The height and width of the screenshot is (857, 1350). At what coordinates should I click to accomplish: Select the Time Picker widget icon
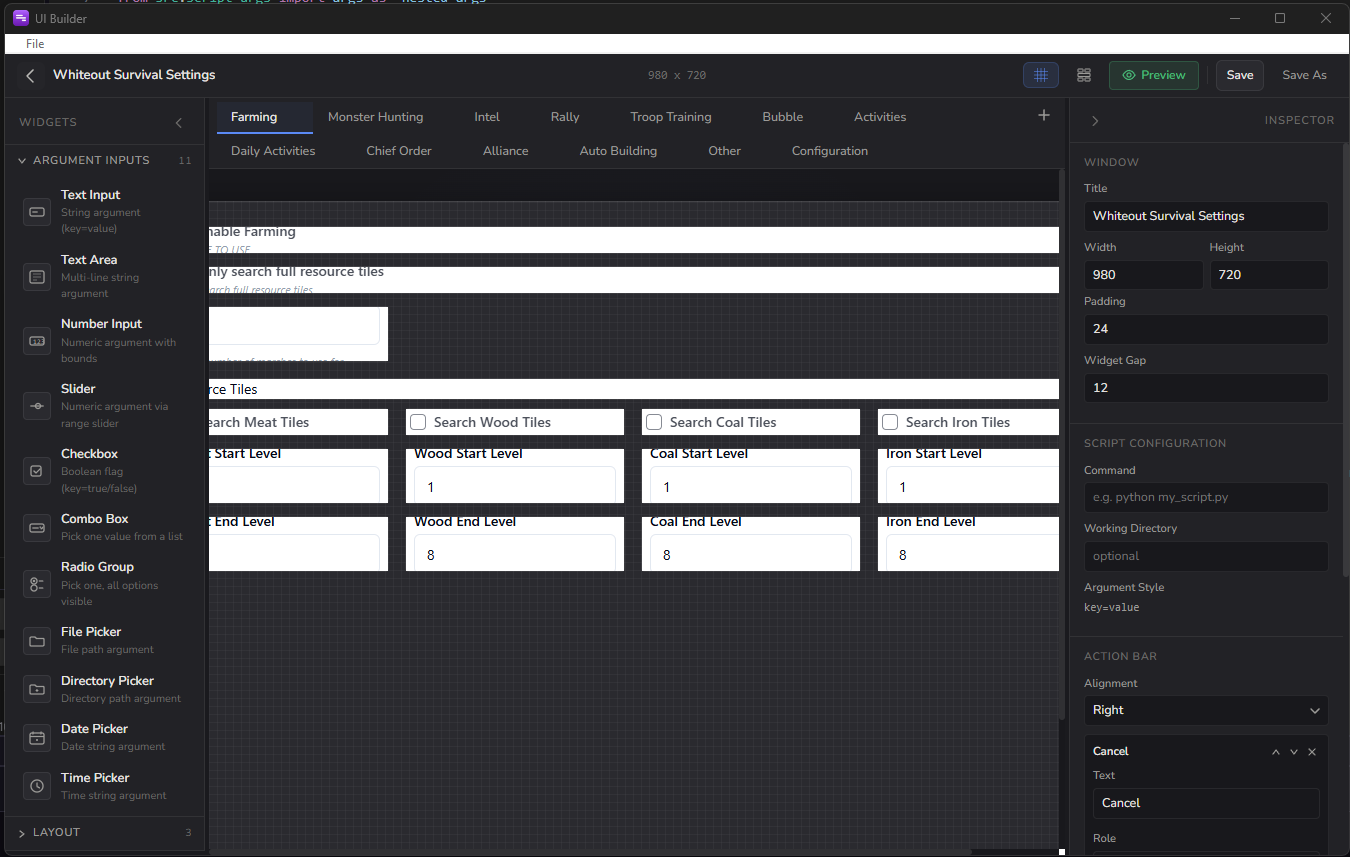(37, 786)
